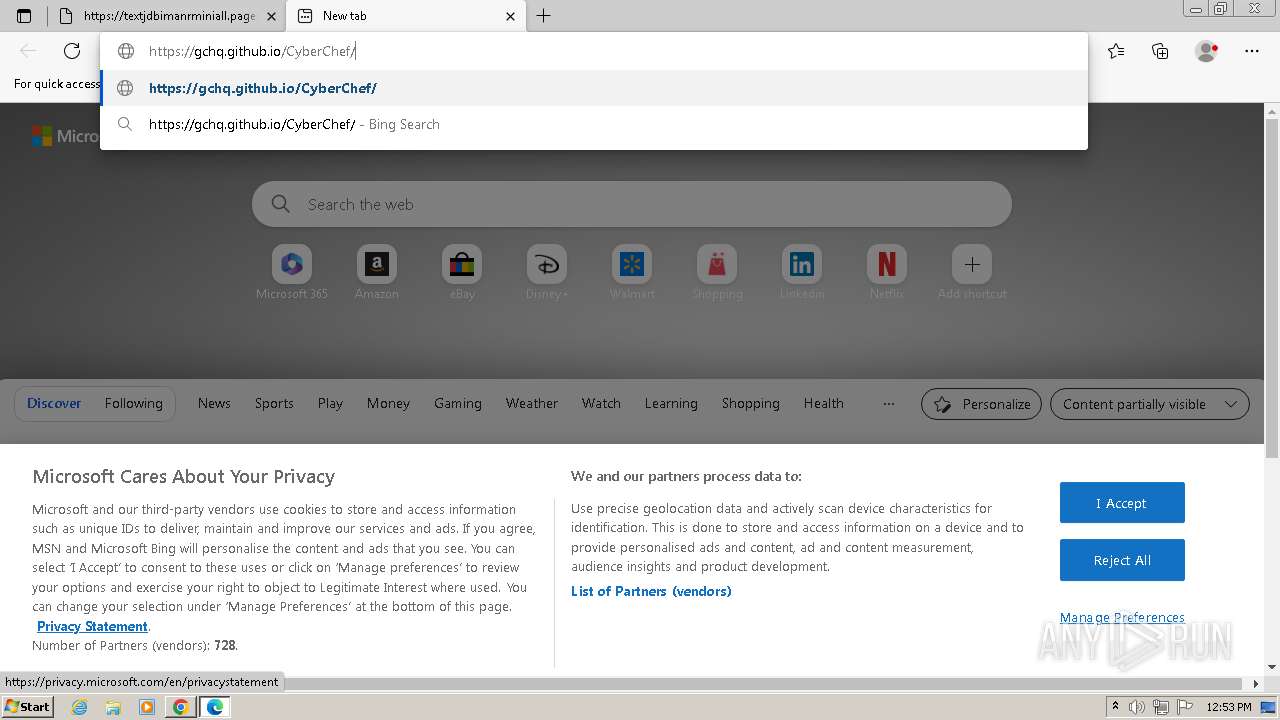Viewport: 1280px width, 720px height.
Task: Open the Shopping category in feed bar
Action: pos(750,404)
